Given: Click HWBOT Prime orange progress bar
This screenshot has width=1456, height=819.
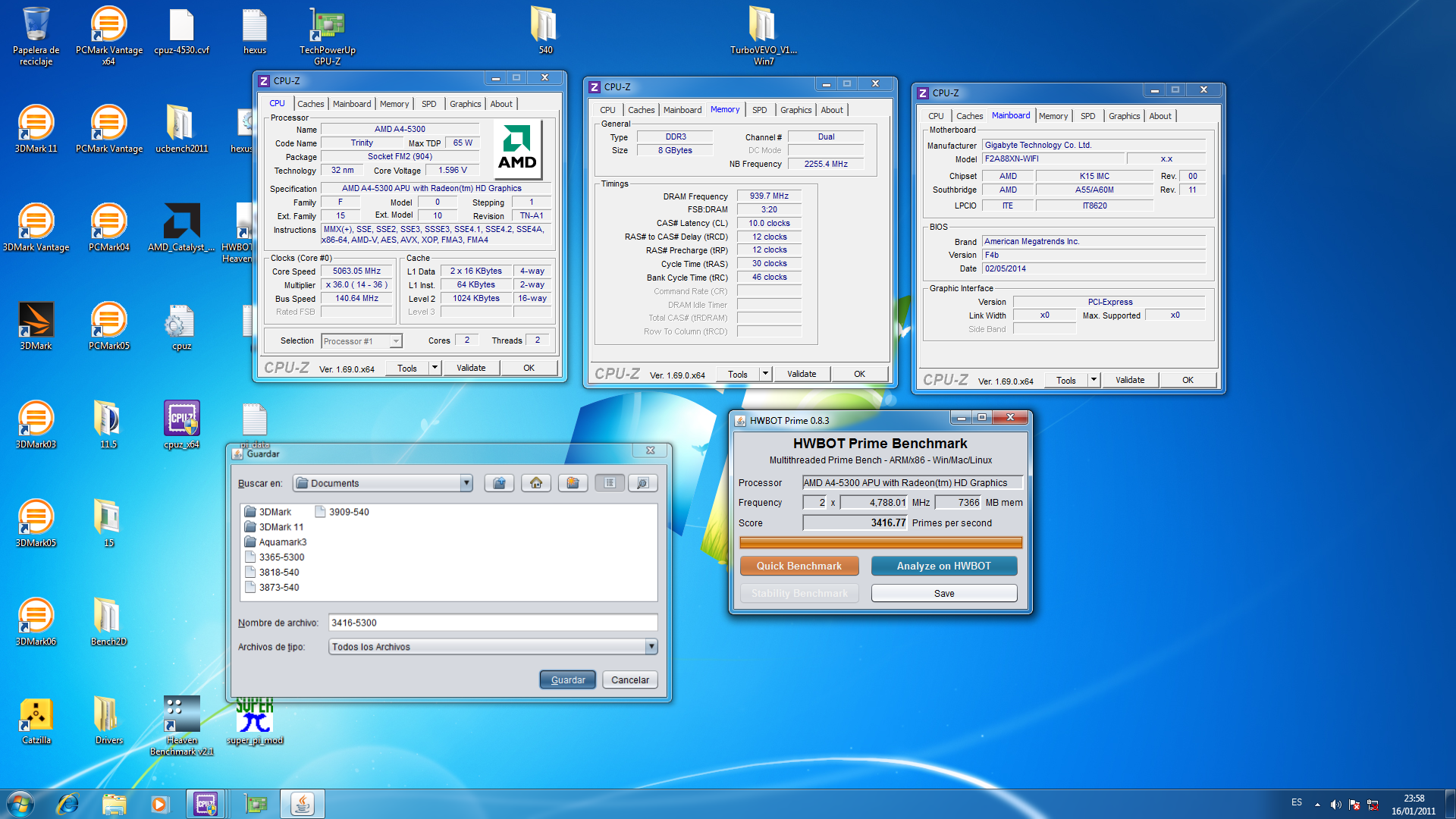Looking at the screenshot, I should 880,542.
